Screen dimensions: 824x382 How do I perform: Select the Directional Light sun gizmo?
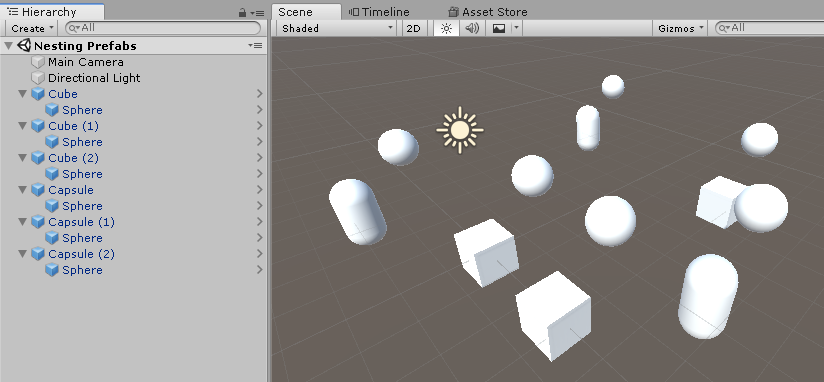click(x=460, y=130)
